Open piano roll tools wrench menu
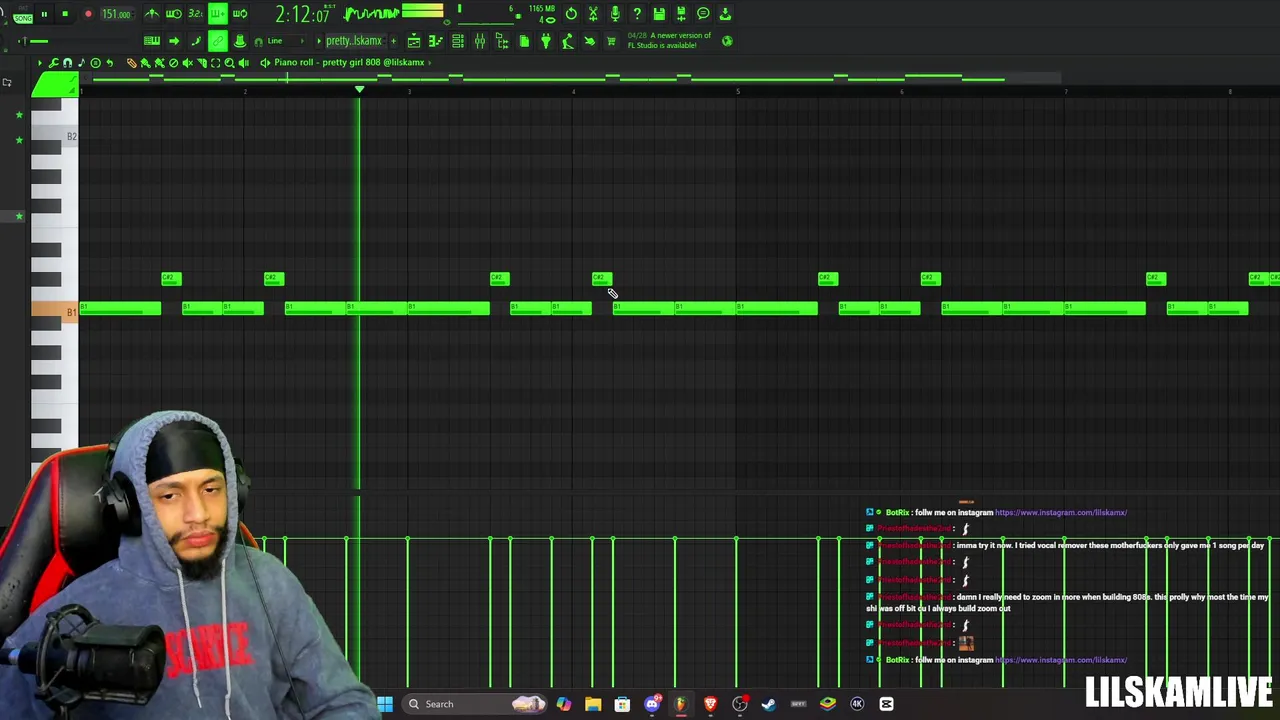Viewport: 1280px width, 720px height. click(53, 62)
